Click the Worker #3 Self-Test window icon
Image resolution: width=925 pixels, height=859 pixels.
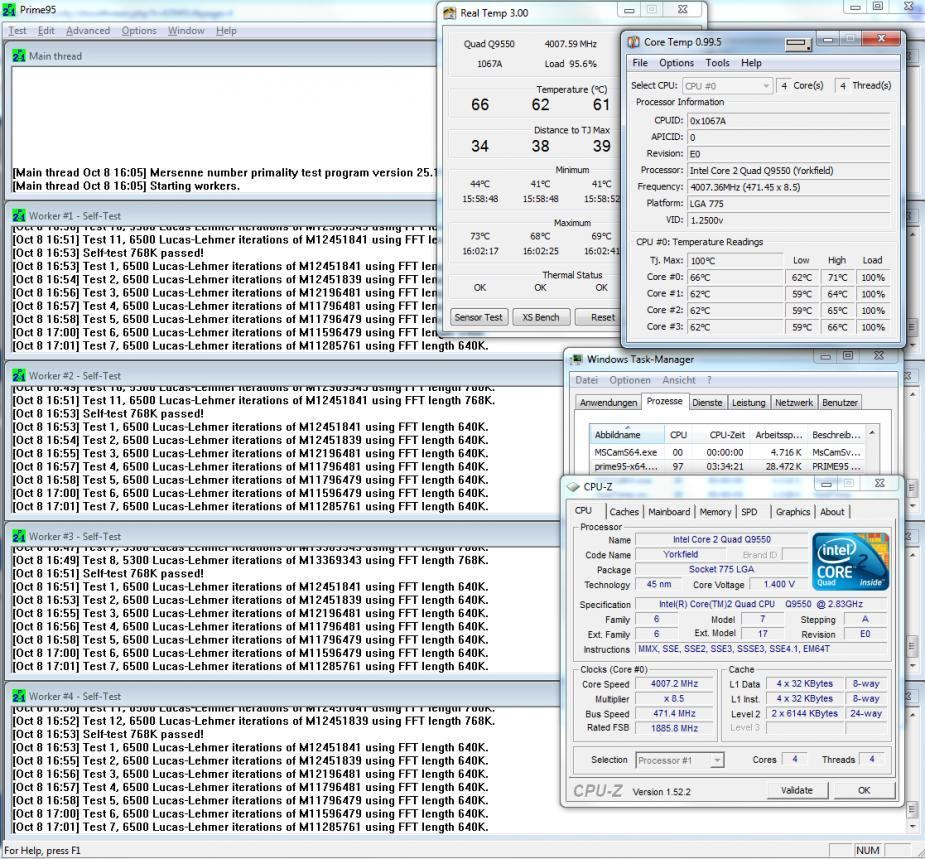pos(19,536)
